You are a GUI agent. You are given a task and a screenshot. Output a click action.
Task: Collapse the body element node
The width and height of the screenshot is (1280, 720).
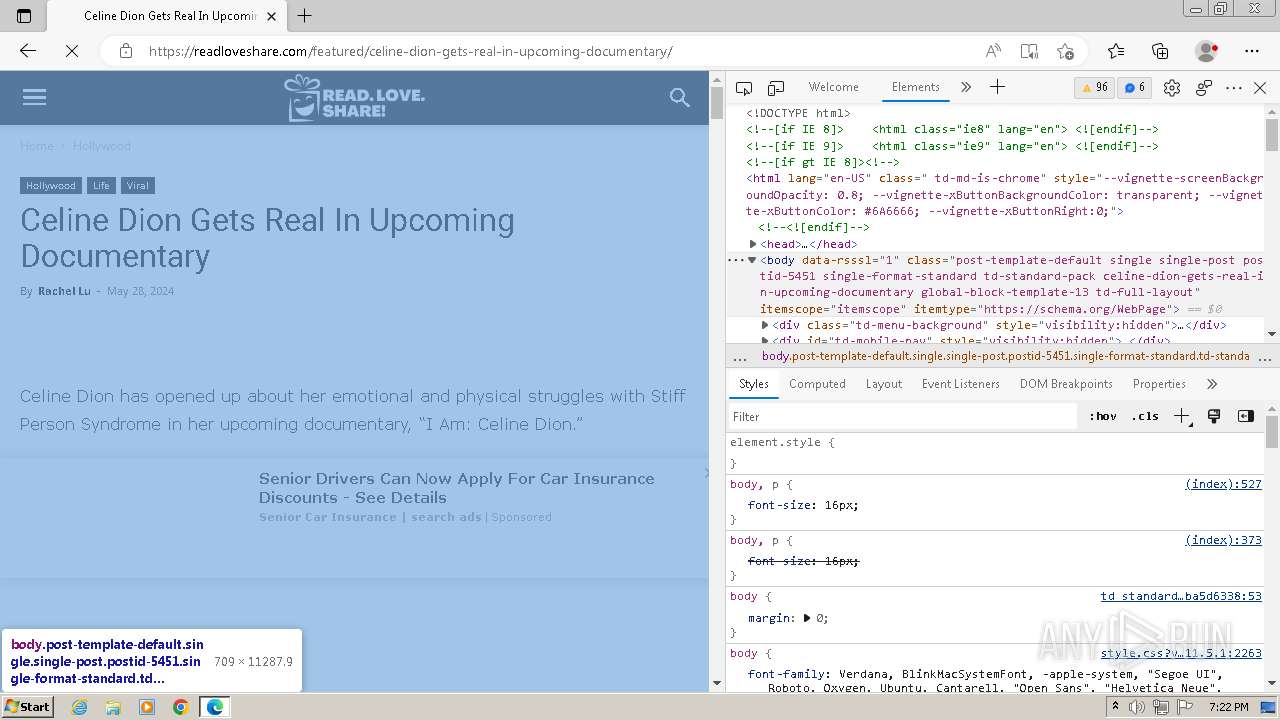(752, 260)
